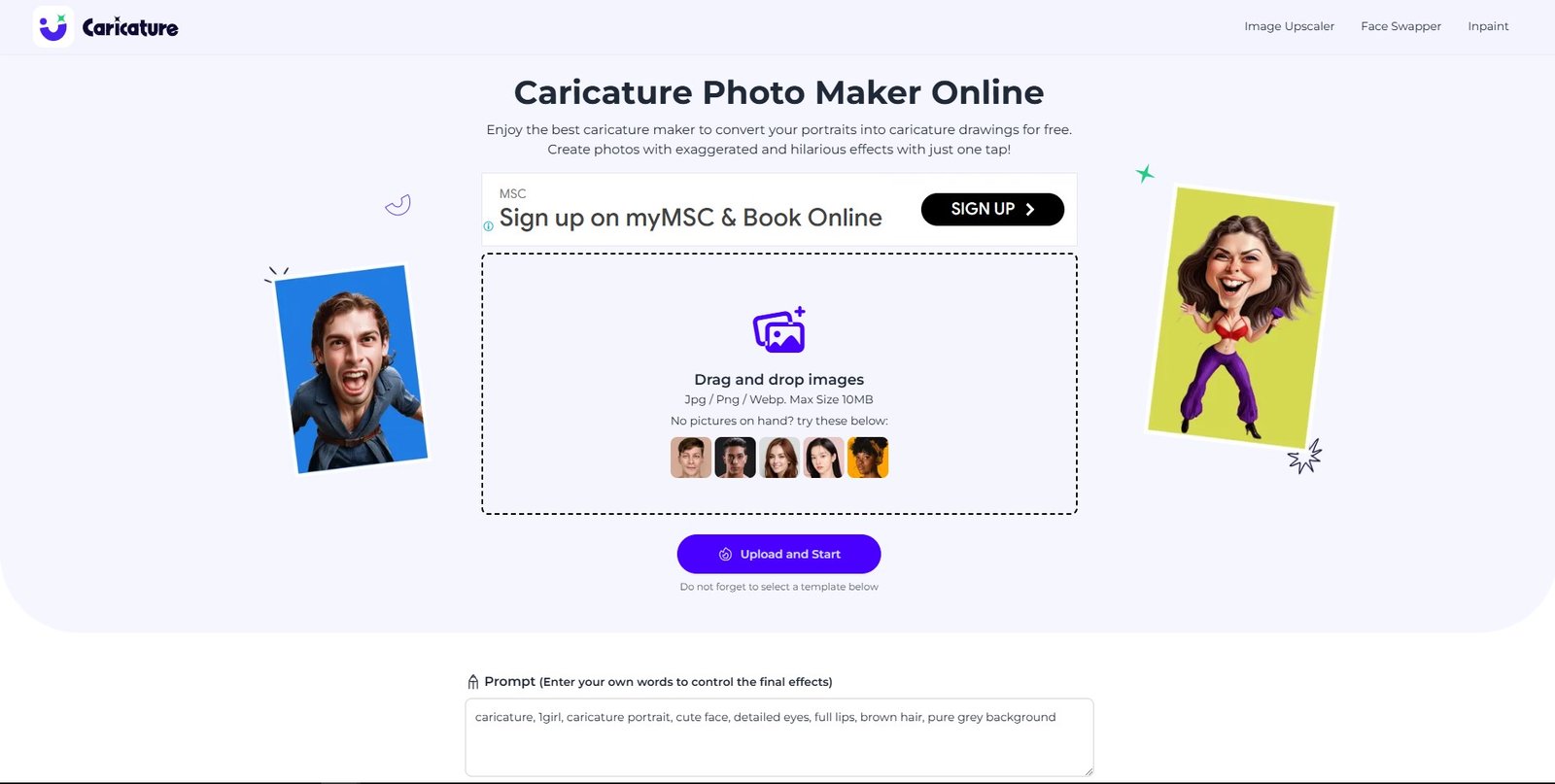Screen dimensions: 1555x784
Task: Pick the fourth sample portrait with pink background
Action: (823, 458)
